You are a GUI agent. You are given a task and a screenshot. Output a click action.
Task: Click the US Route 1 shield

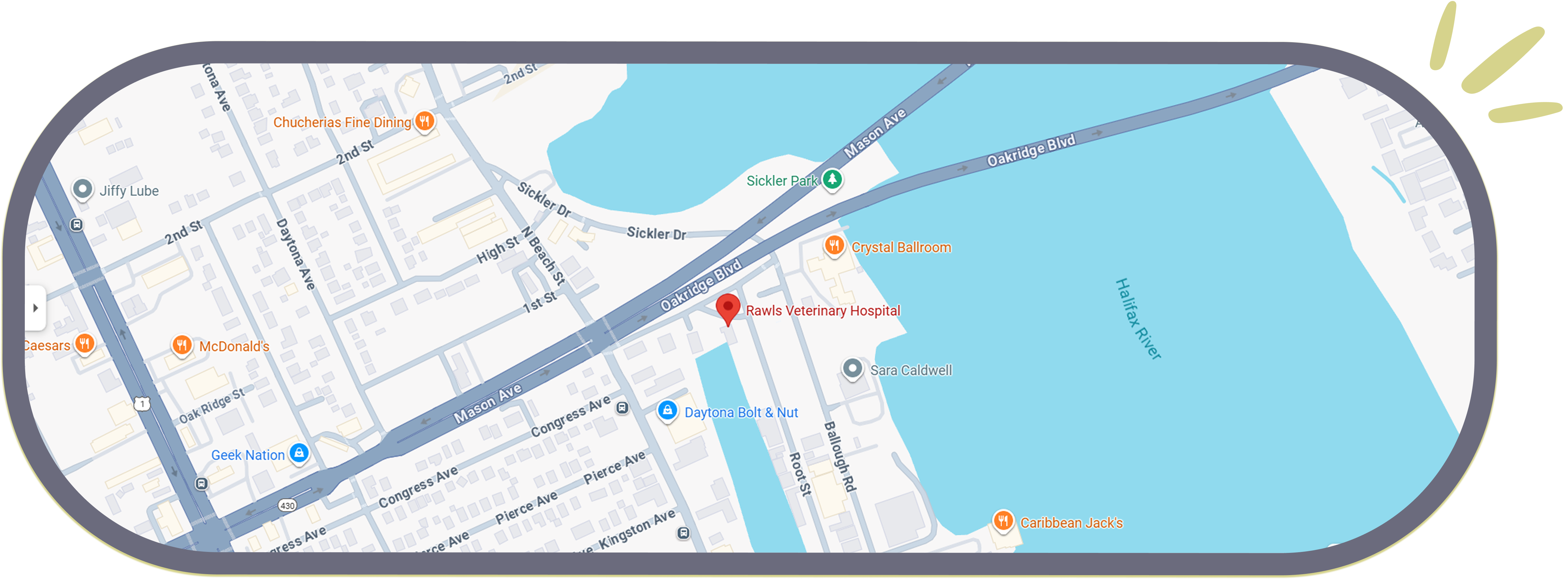(x=142, y=404)
